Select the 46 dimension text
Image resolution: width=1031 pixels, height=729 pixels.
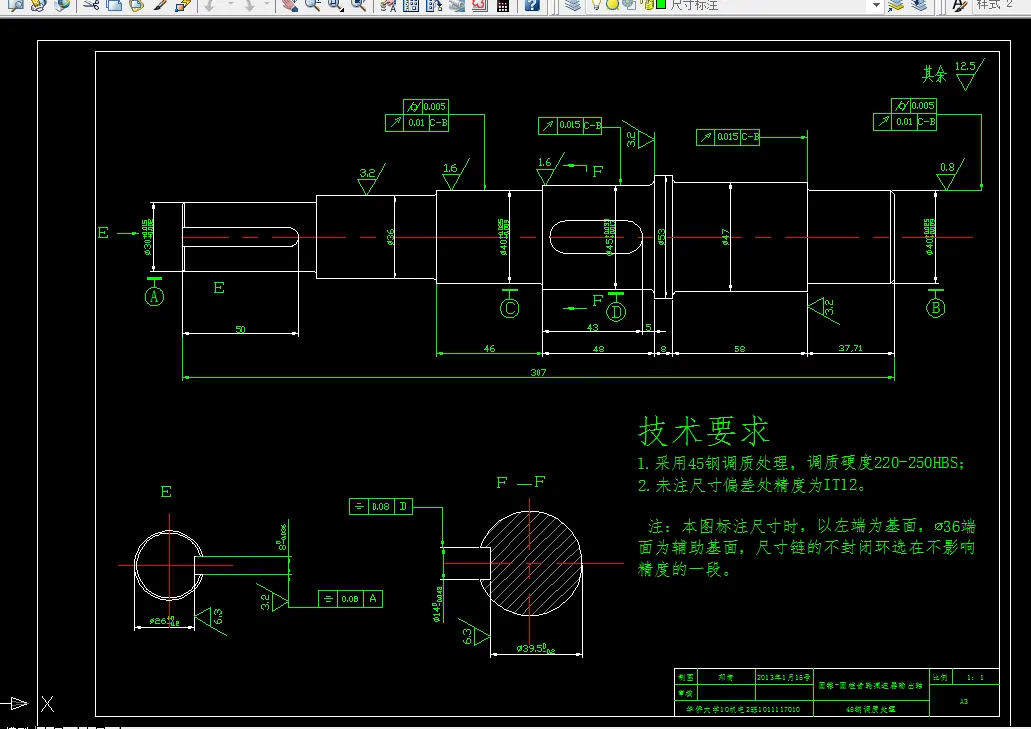pos(489,348)
